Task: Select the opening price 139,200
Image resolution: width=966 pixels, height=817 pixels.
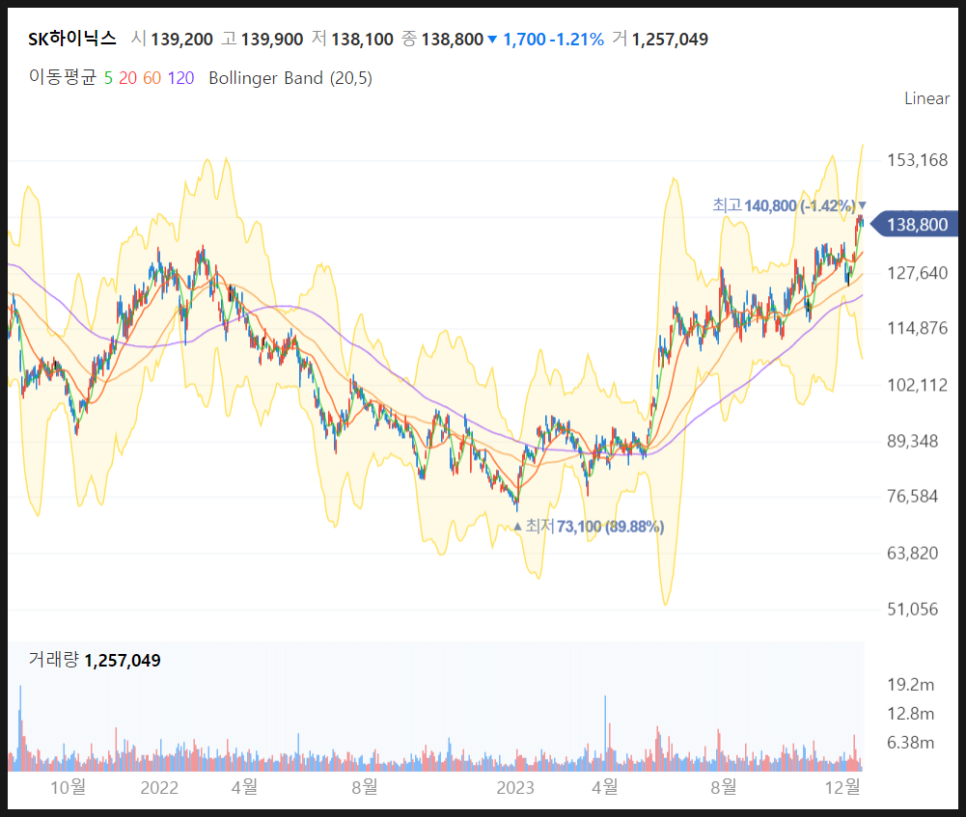Action: point(182,39)
